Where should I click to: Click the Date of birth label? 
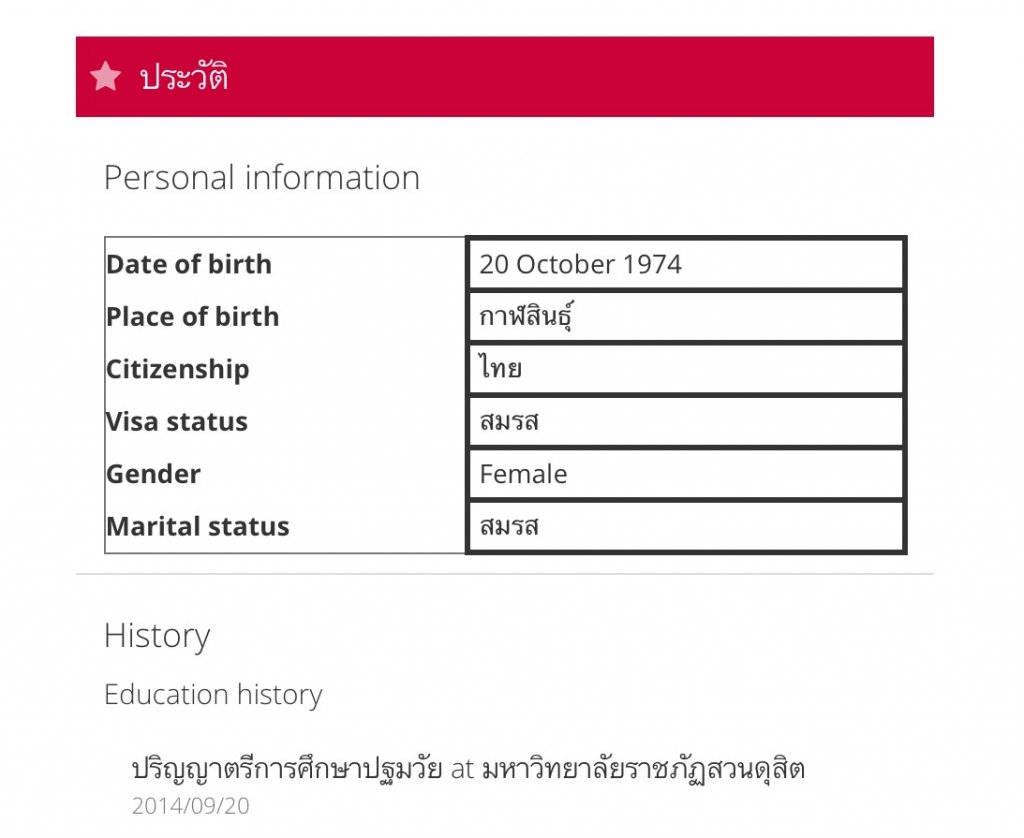pyautogui.click(x=189, y=265)
